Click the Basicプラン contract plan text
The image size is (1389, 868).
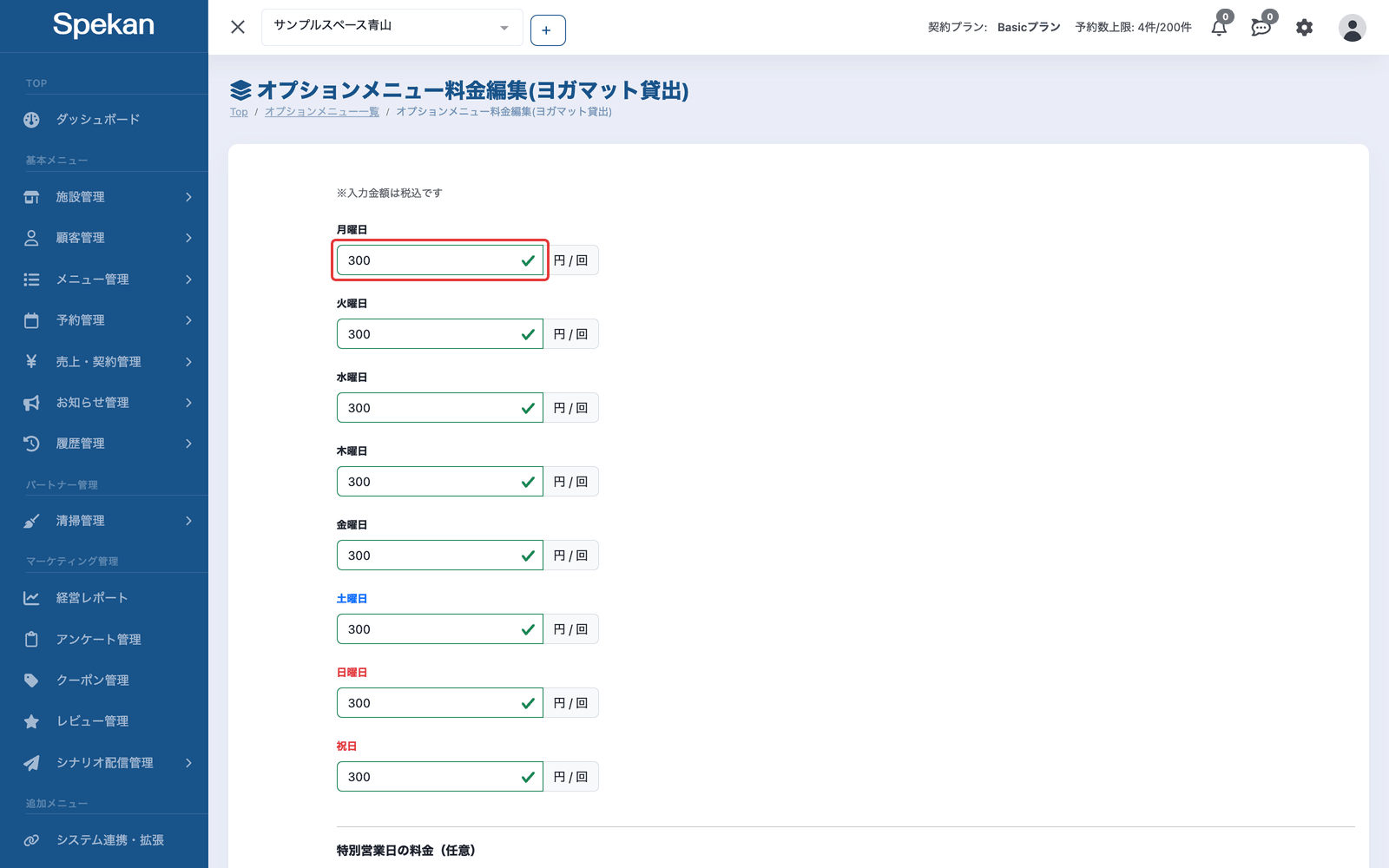[x=1029, y=28]
